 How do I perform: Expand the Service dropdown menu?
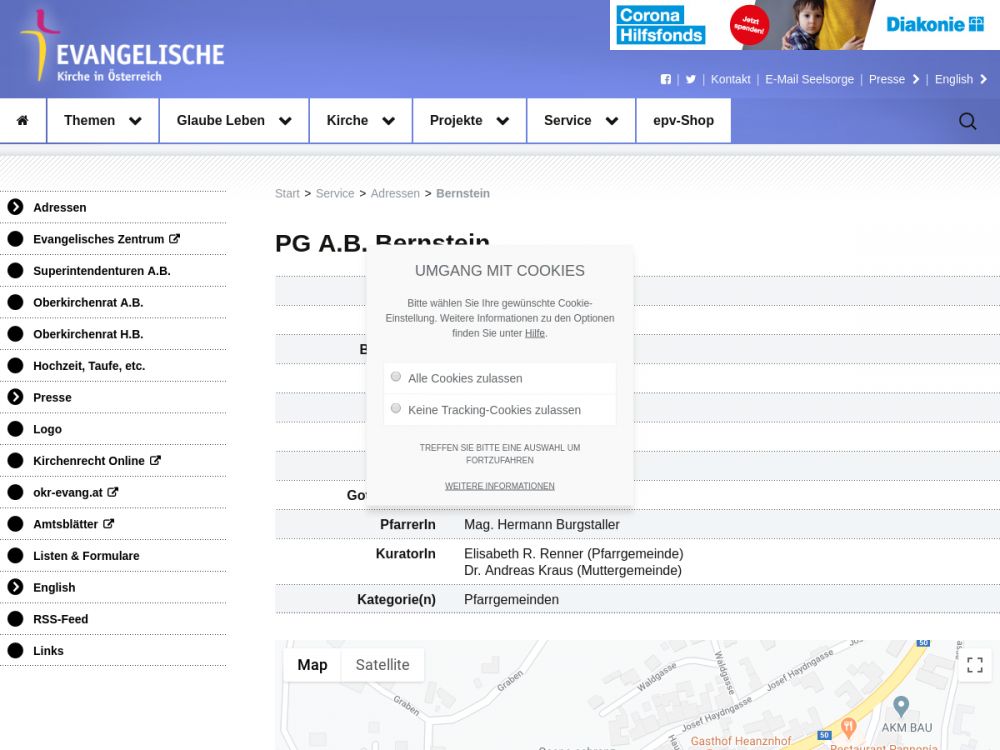click(x=580, y=120)
